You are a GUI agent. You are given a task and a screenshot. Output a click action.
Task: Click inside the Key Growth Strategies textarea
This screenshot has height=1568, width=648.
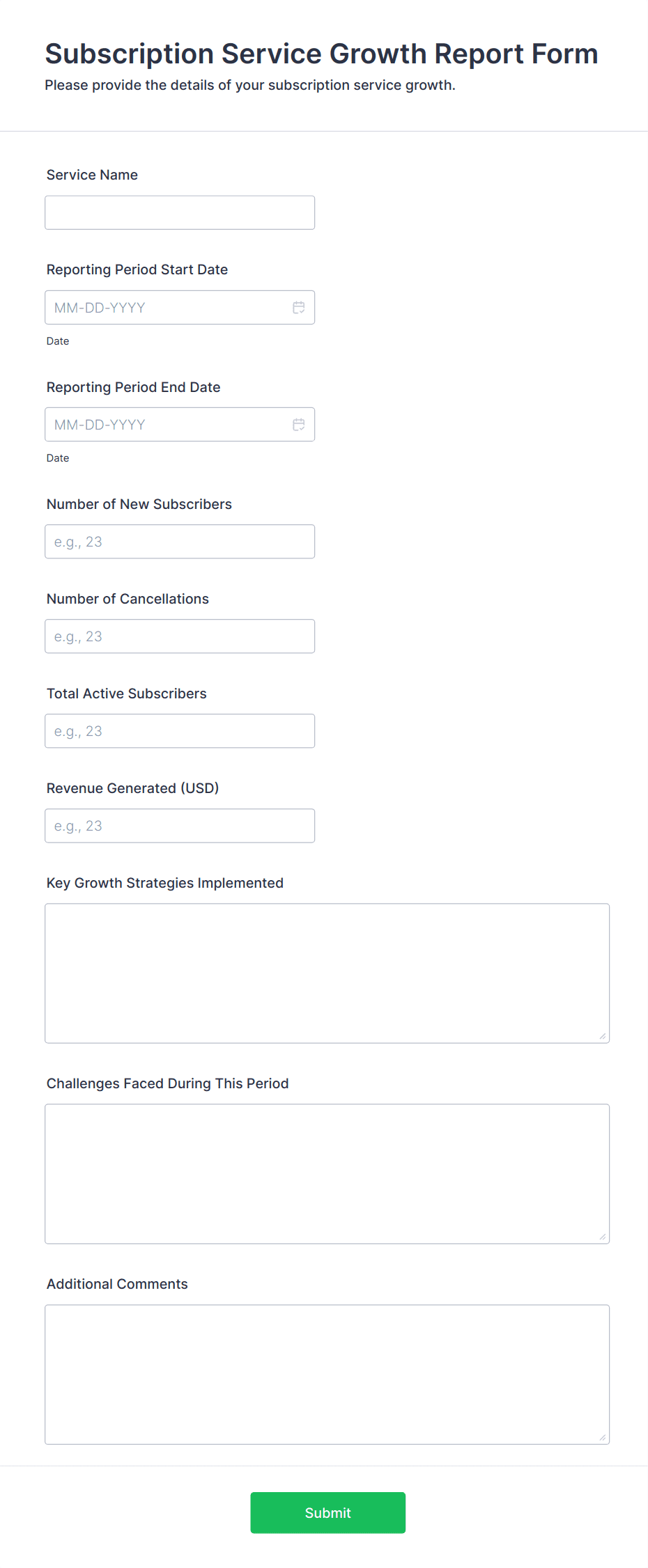coord(327,973)
